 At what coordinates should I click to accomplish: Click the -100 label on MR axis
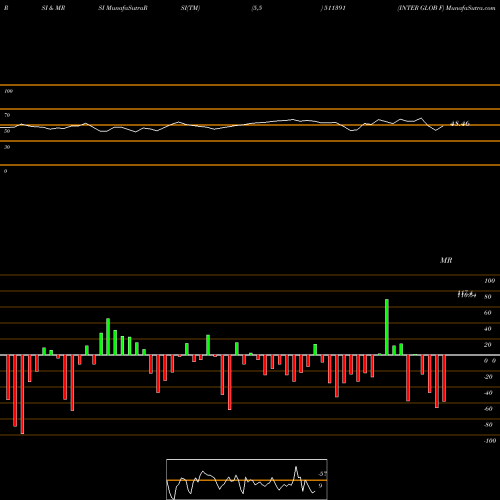pyautogui.click(x=490, y=441)
